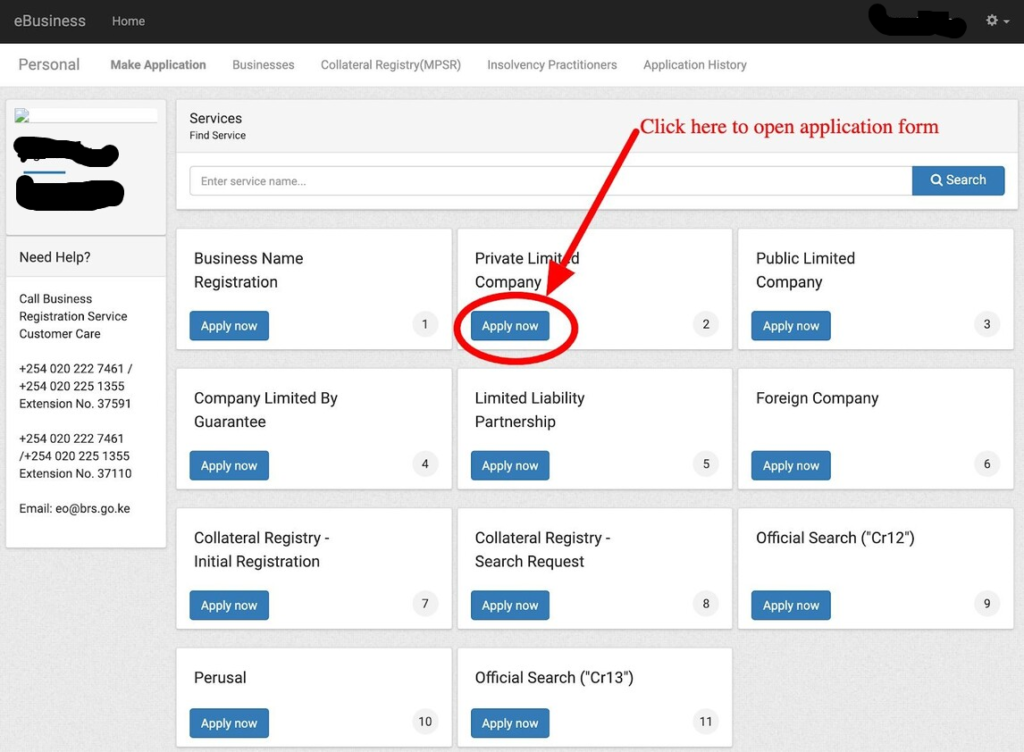Focus the Enter service name search field
The height and width of the screenshot is (752, 1024).
coord(550,181)
